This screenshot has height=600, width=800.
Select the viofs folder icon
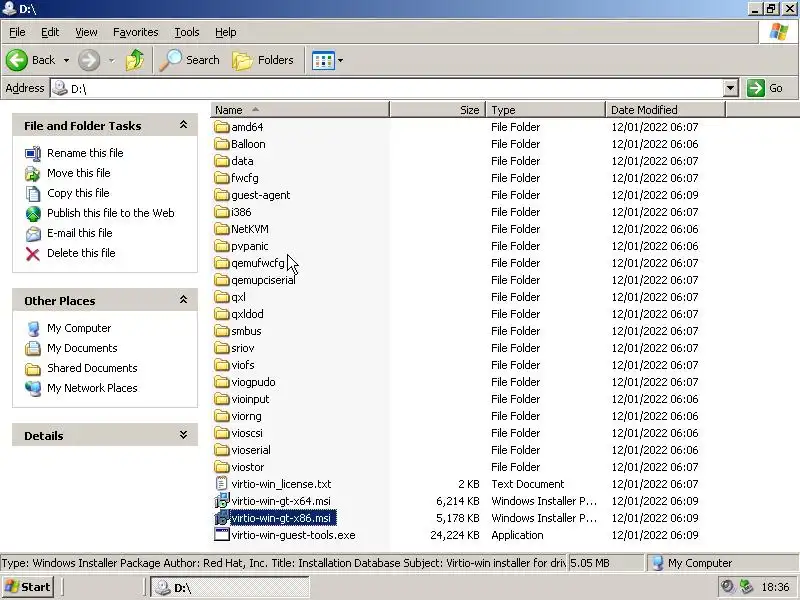[221, 365]
